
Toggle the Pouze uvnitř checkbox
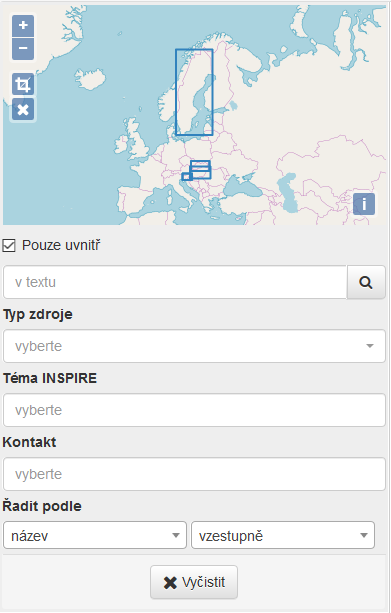coord(9,246)
